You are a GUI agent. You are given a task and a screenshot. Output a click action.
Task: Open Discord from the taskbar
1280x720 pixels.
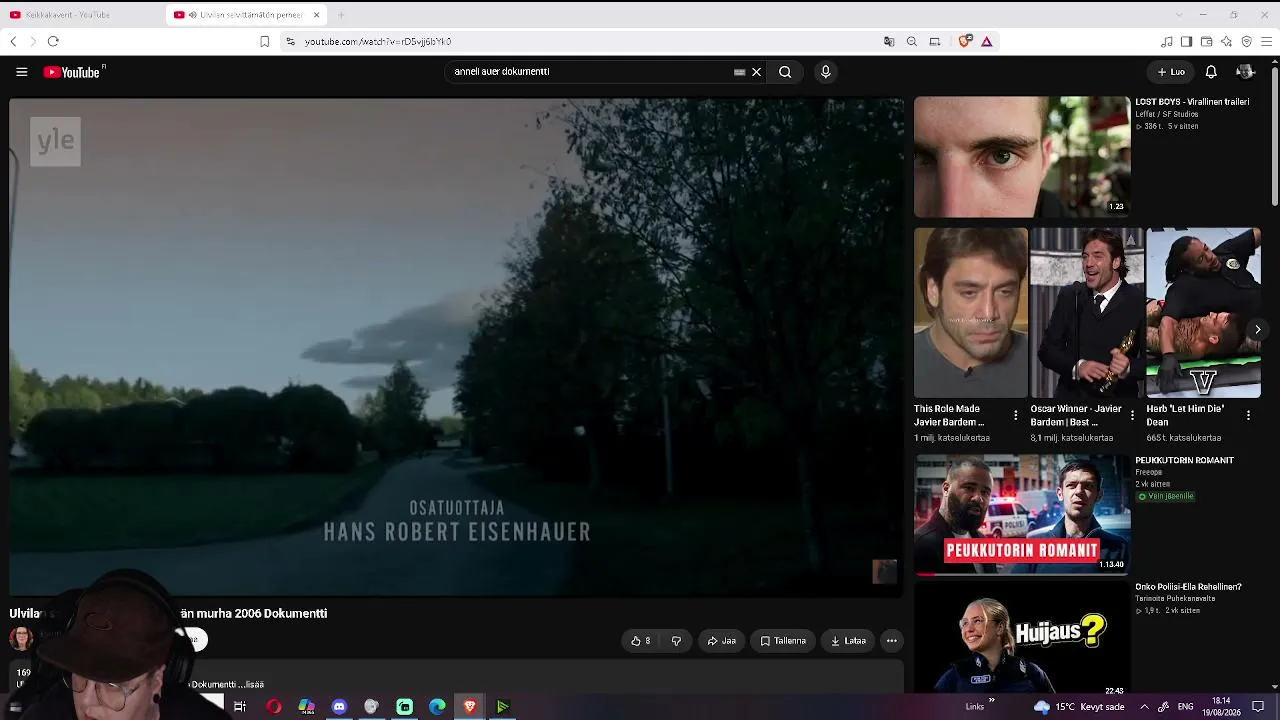pos(339,707)
